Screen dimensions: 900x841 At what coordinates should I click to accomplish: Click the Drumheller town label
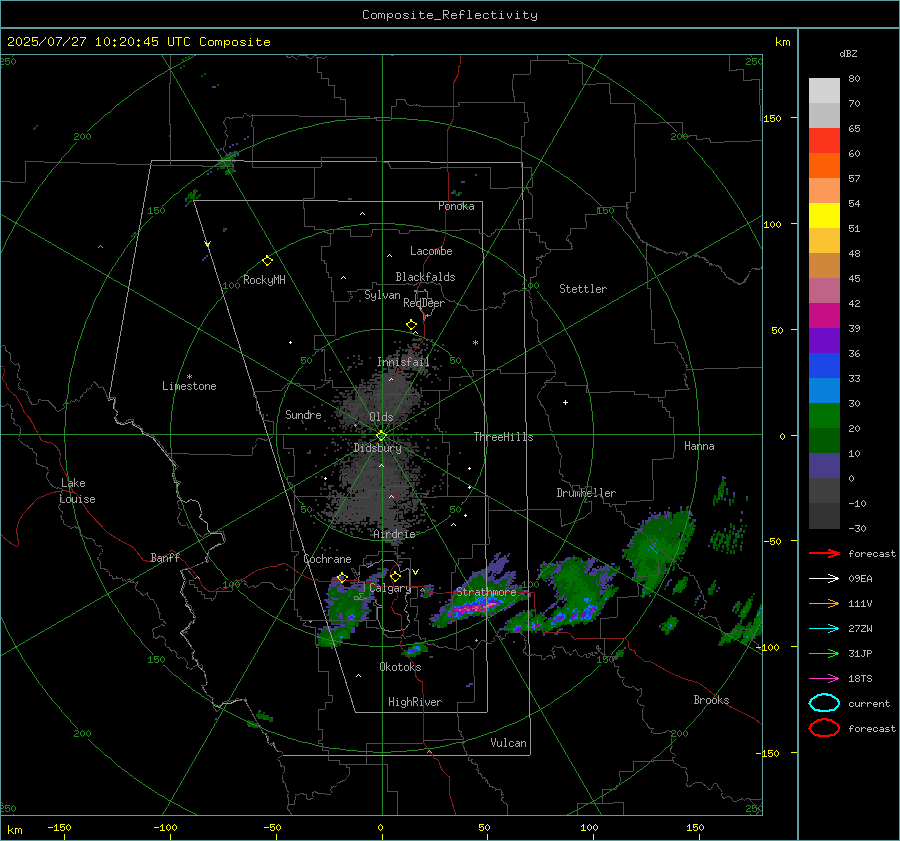click(586, 493)
